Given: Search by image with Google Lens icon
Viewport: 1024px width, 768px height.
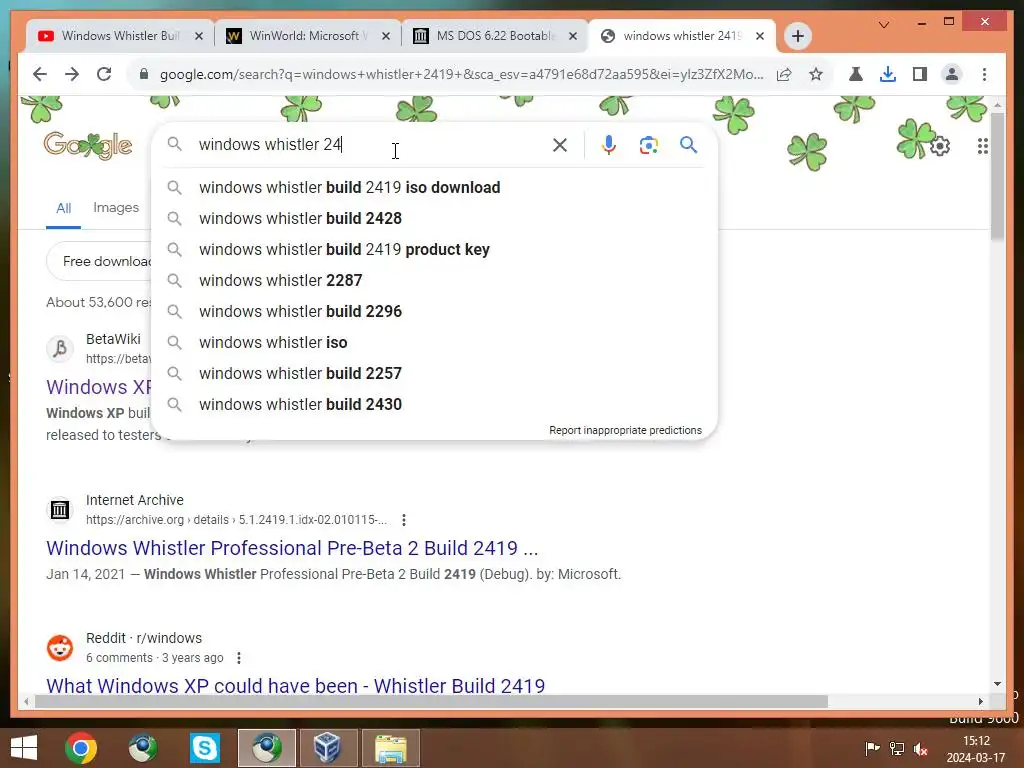Looking at the screenshot, I should tap(648, 145).
